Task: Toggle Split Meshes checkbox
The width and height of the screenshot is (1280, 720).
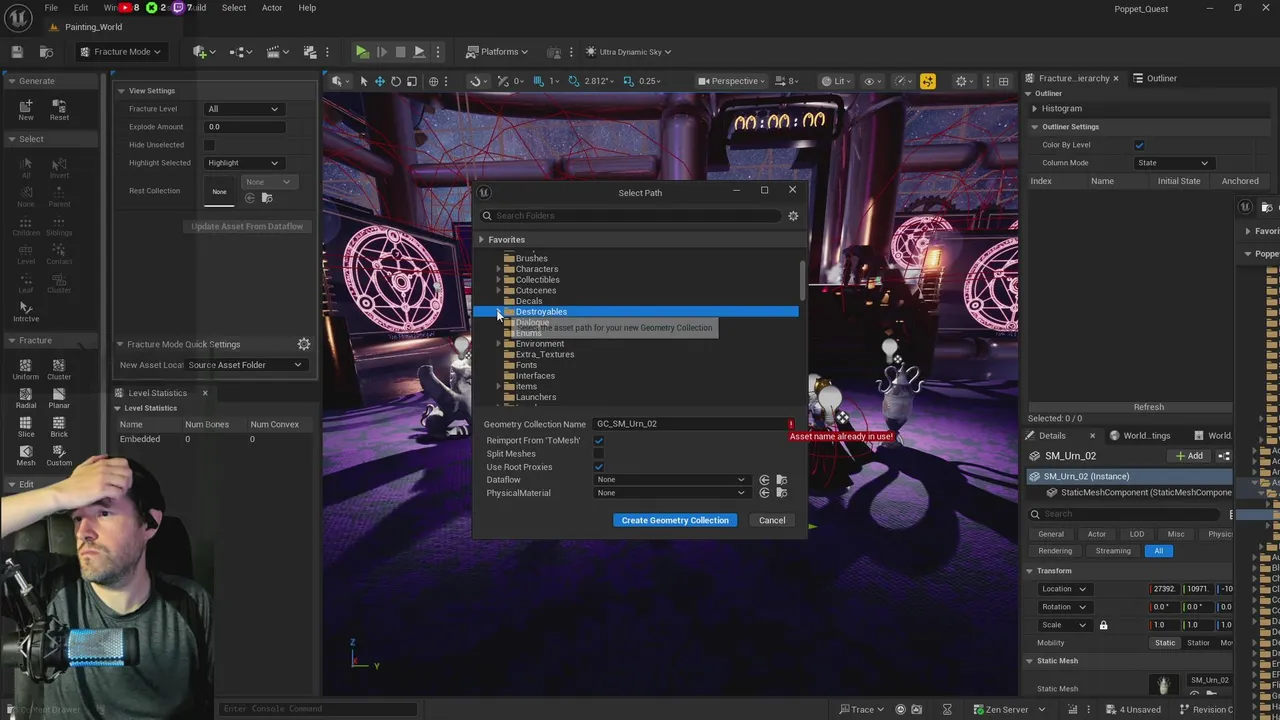Action: (x=599, y=454)
